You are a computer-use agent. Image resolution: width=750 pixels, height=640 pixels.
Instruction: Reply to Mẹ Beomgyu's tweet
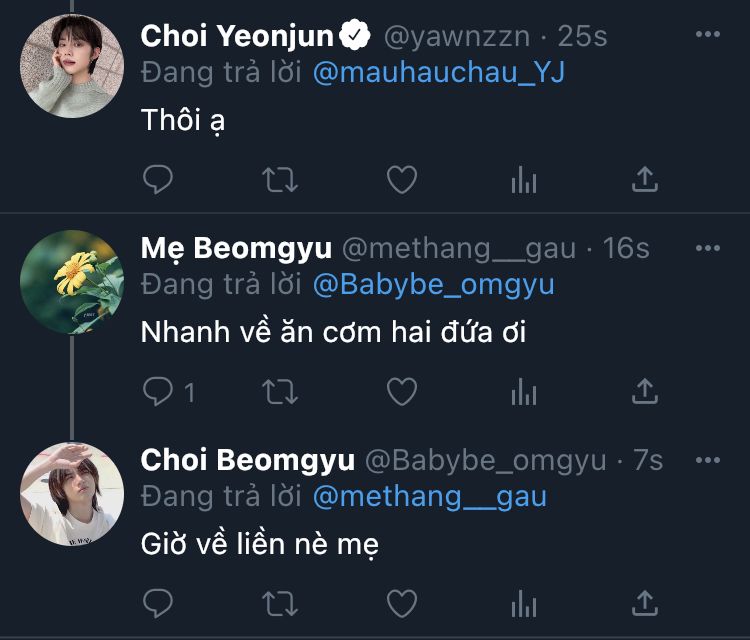pyautogui.click(x=158, y=392)
